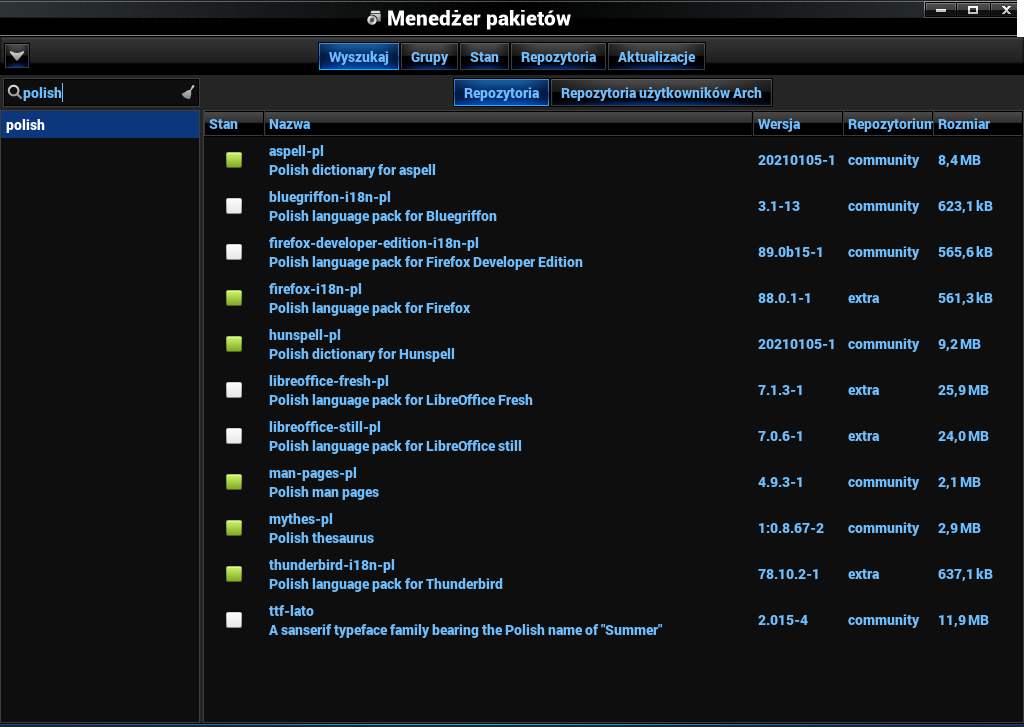Click the extra repository cell for thunderbird-i18n-pl
Viewport: 1024px width, 727px height.
pyautogui.click(x=863, y=574)
